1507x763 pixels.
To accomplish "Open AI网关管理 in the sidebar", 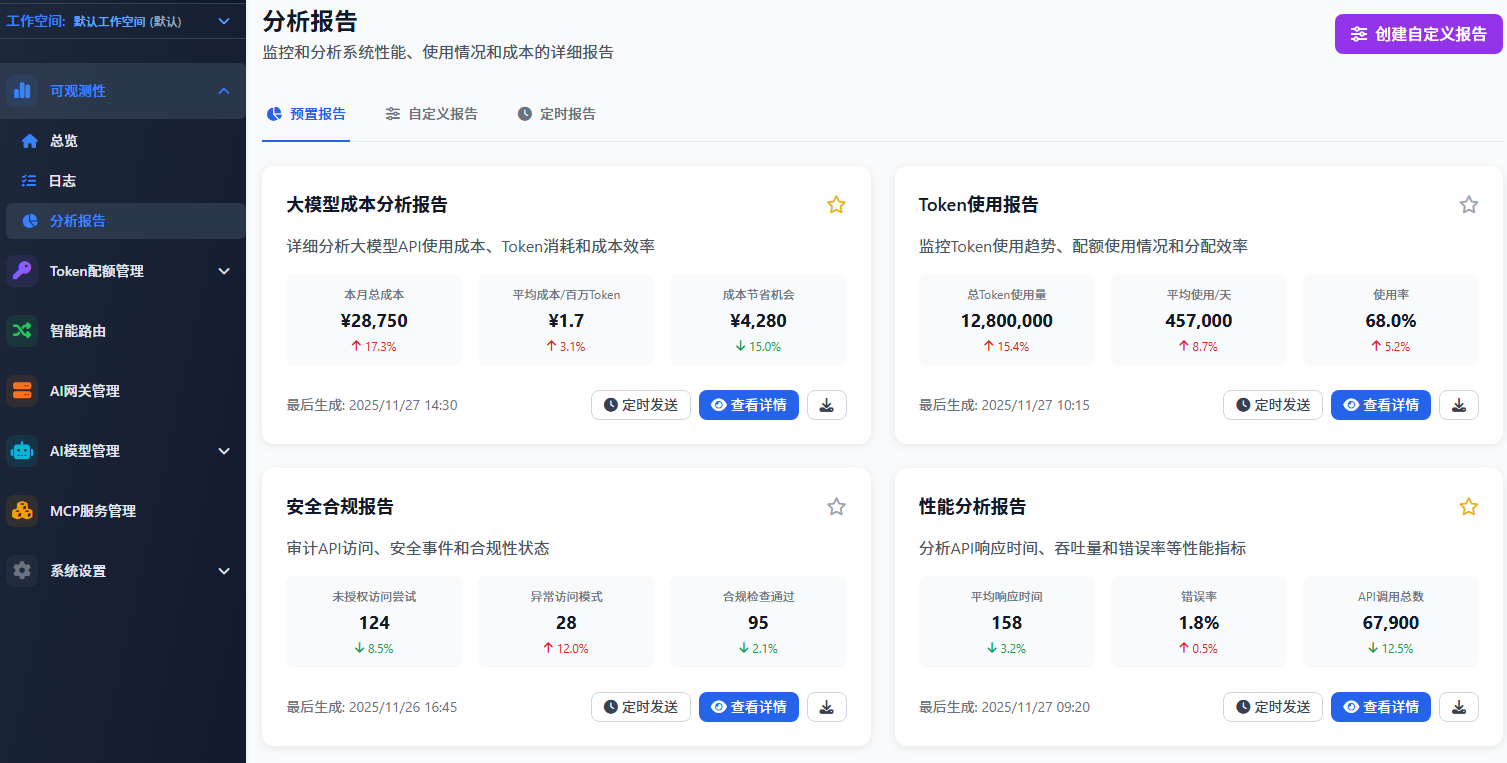I will [x=123, y=391].
